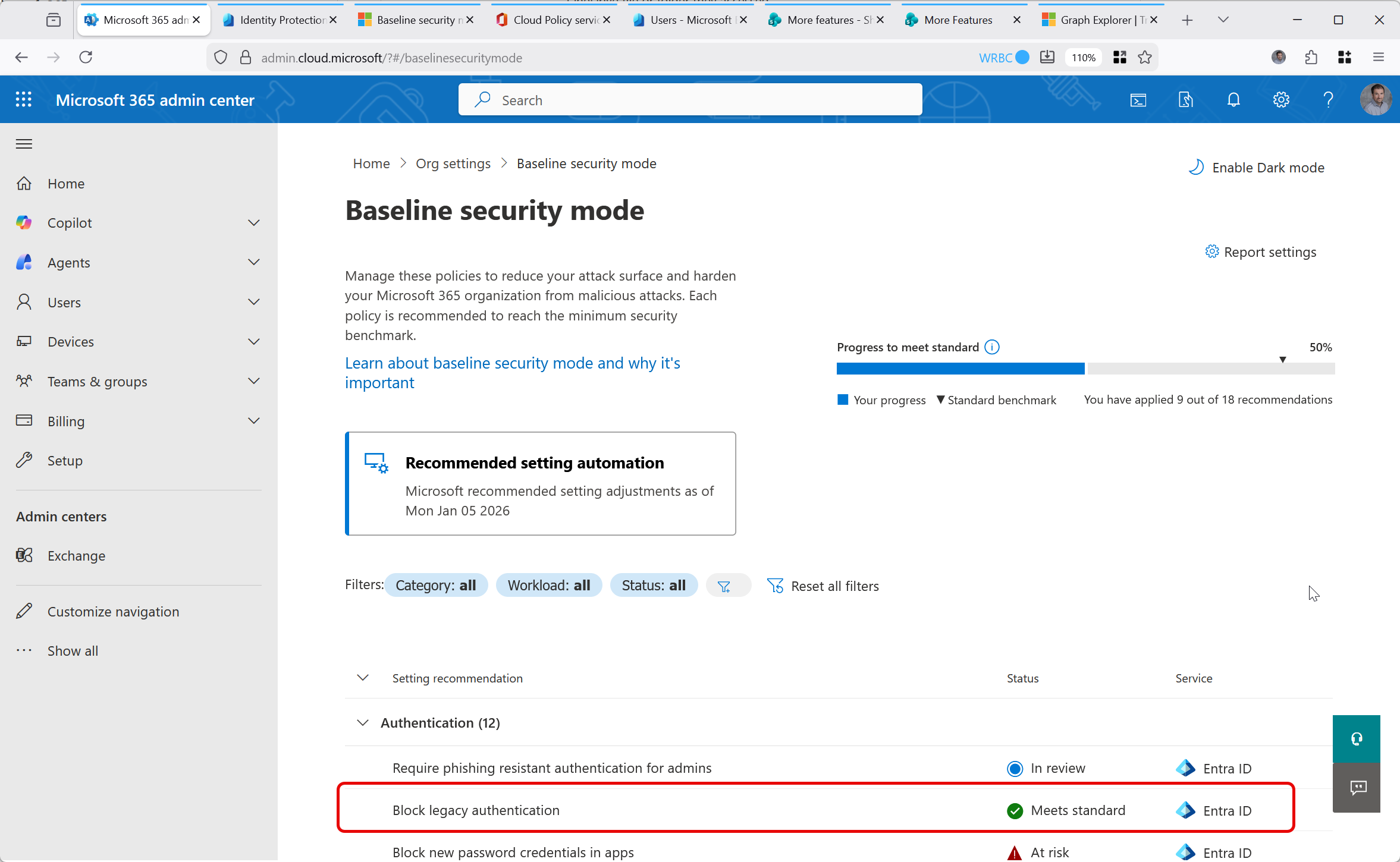Open the feedback chat icon

1358,788
